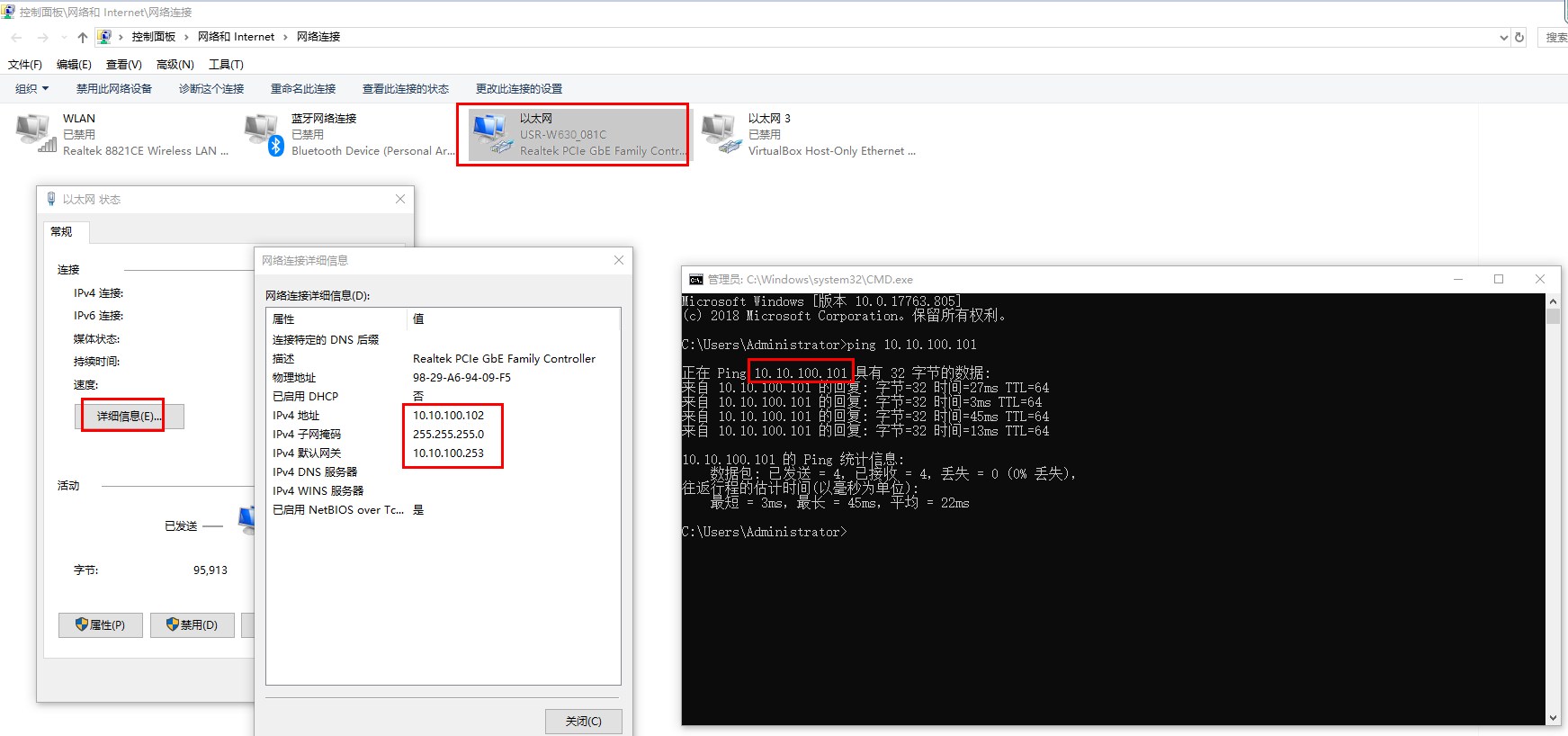
Task: Click the refresh icon beside address bar
Action: pyautogui.click(x=1519, y=37)
